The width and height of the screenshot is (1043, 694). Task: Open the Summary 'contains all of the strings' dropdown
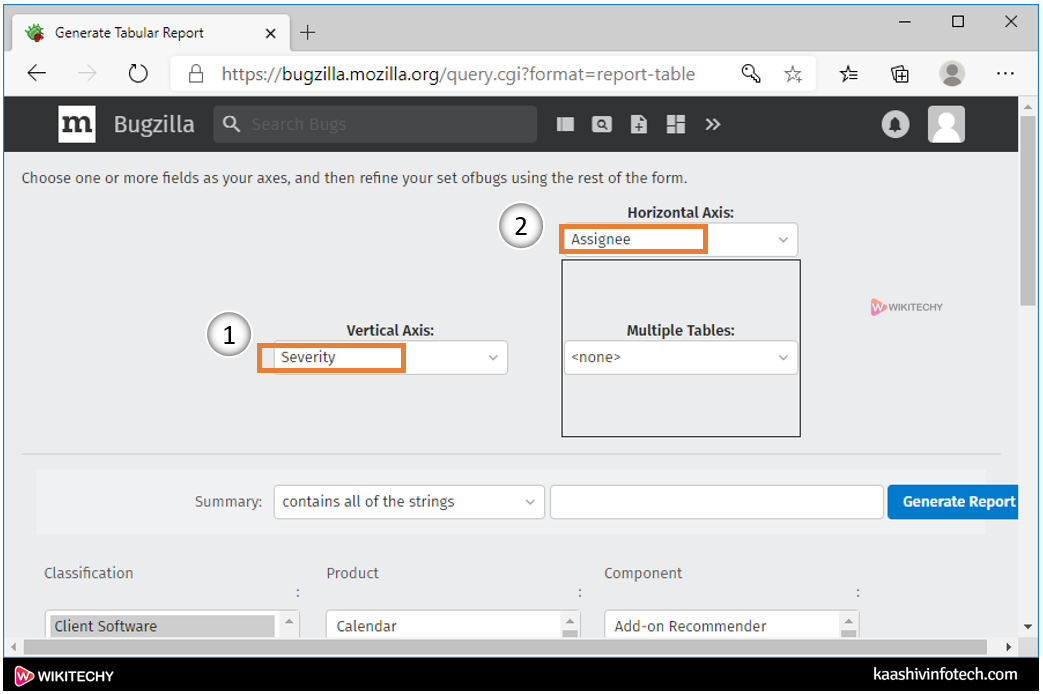[409, 501]
